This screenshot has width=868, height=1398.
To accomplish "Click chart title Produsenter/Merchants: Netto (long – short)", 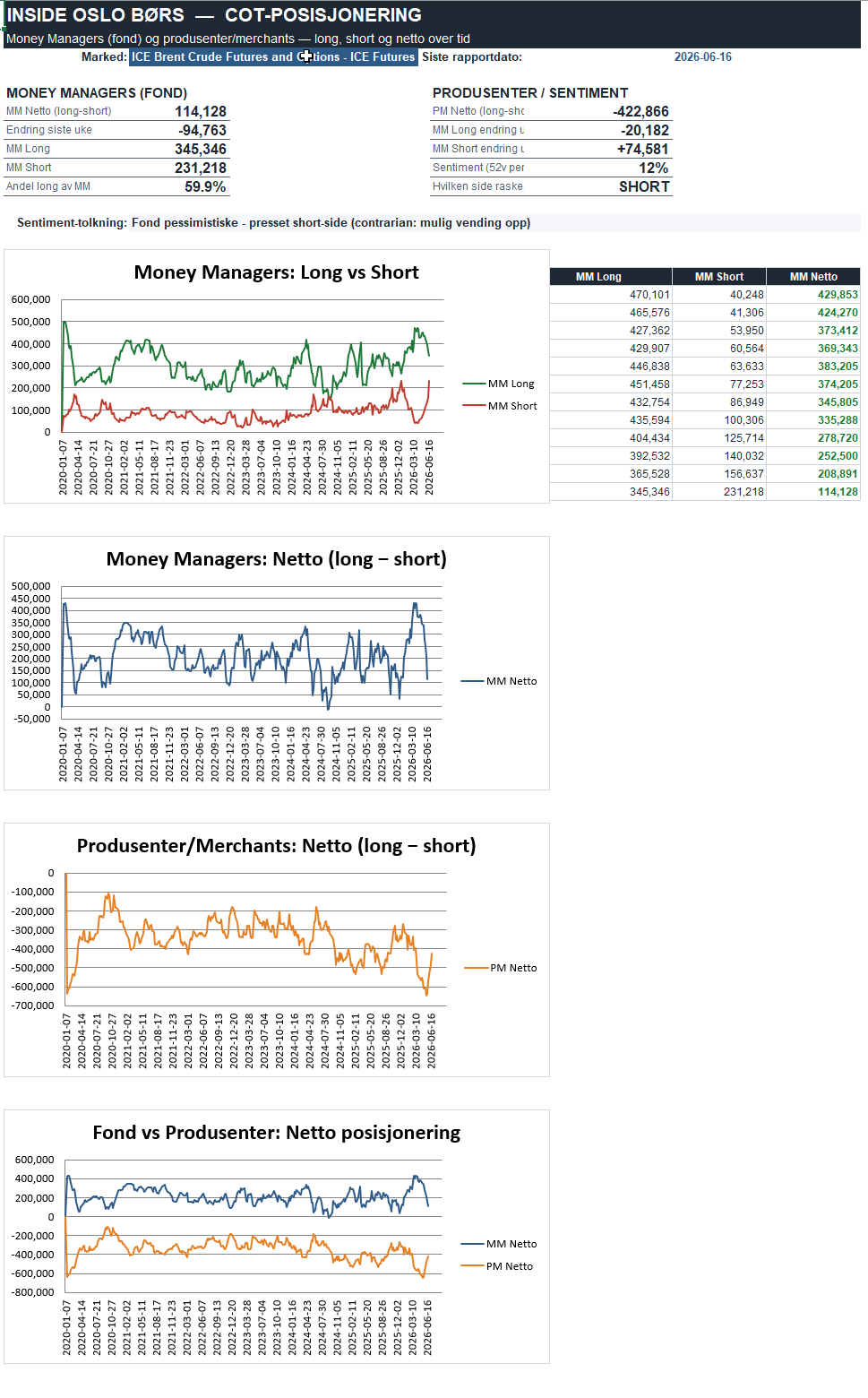I will point(276,846).
